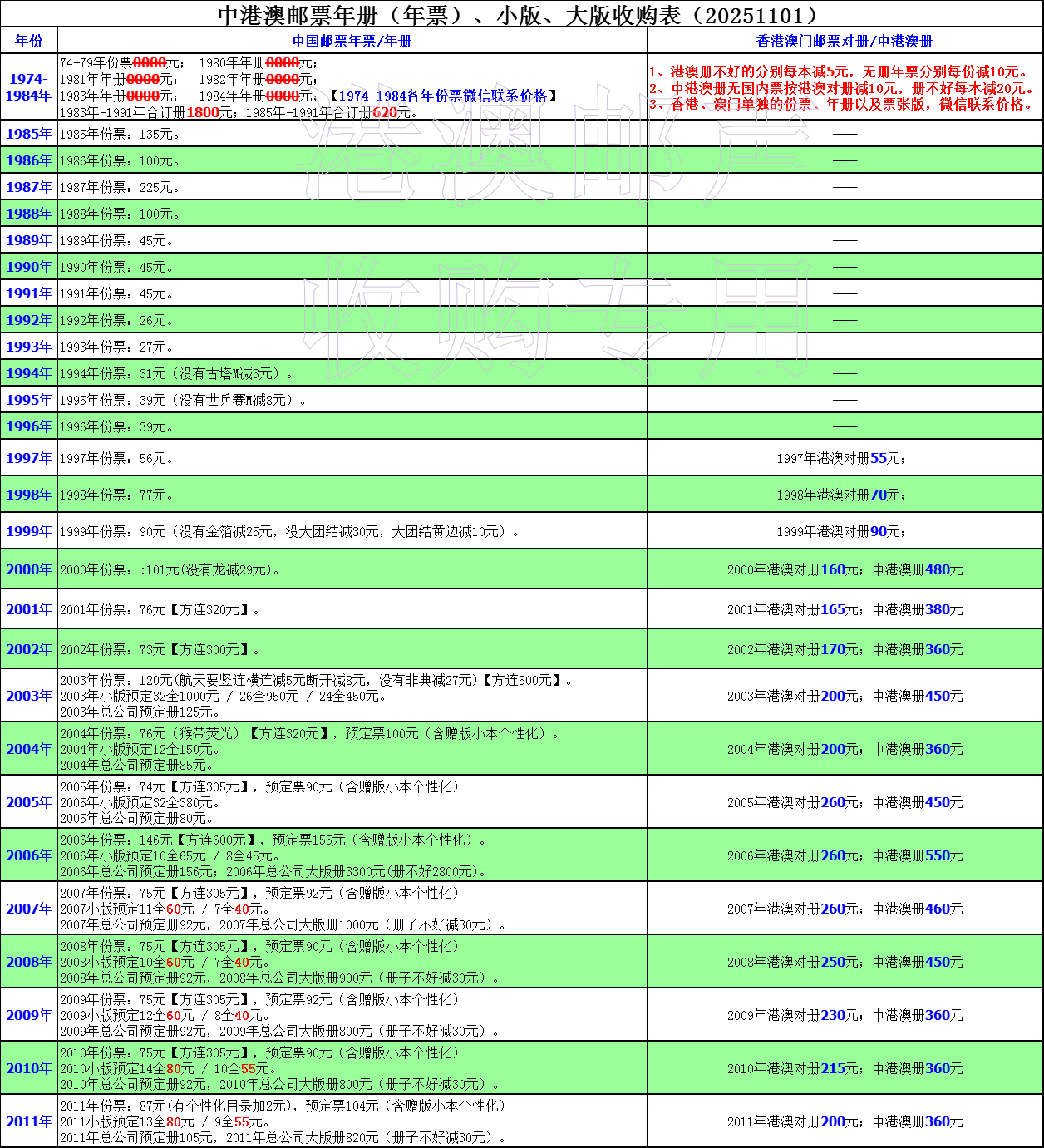Image resolution: width=1044 pixels, height=1148 pixels.
Task: Select the 1992年 year label cell
Action: click(x=29, y=320)
